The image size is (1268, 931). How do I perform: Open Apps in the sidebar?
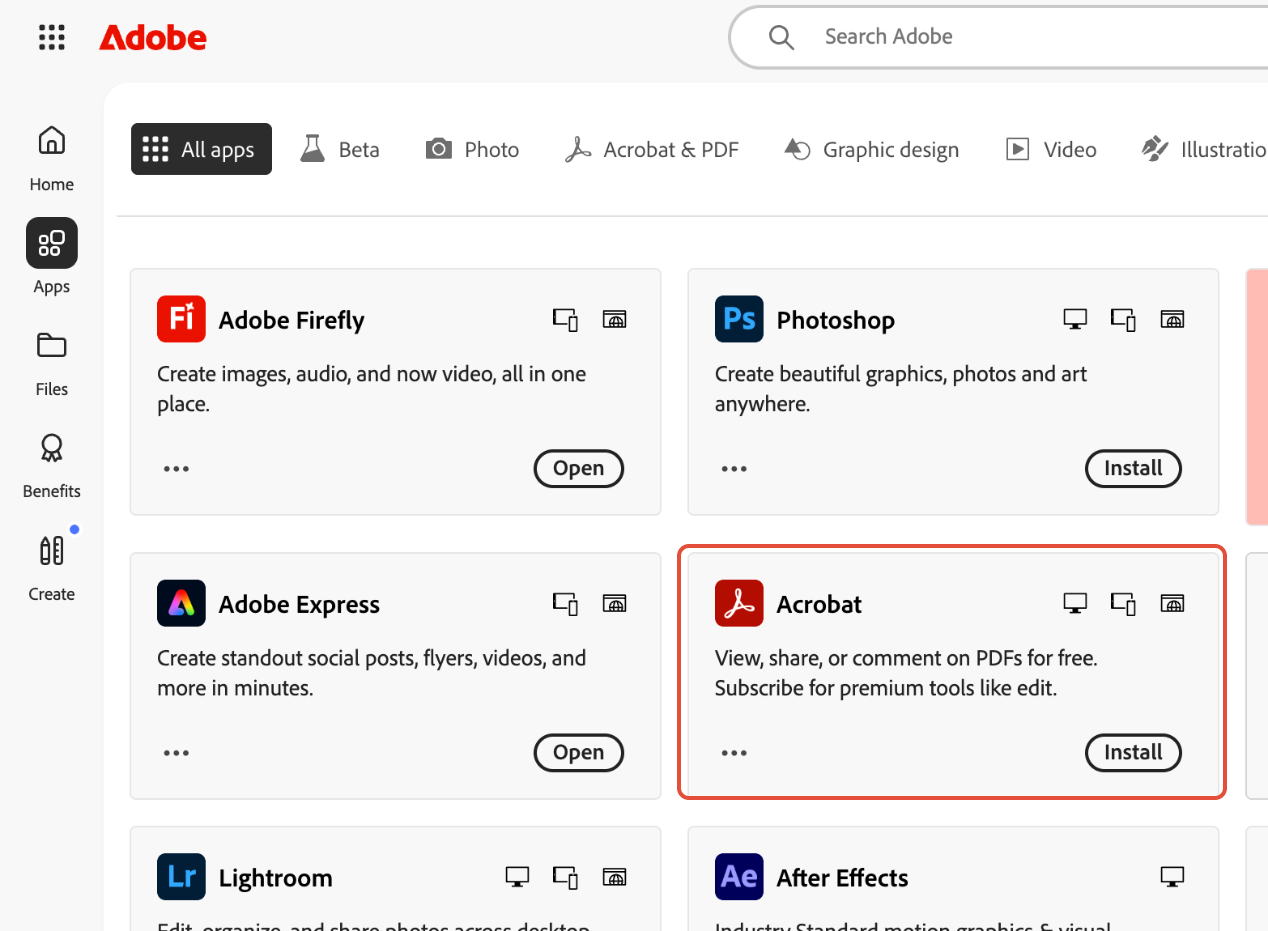52,258
